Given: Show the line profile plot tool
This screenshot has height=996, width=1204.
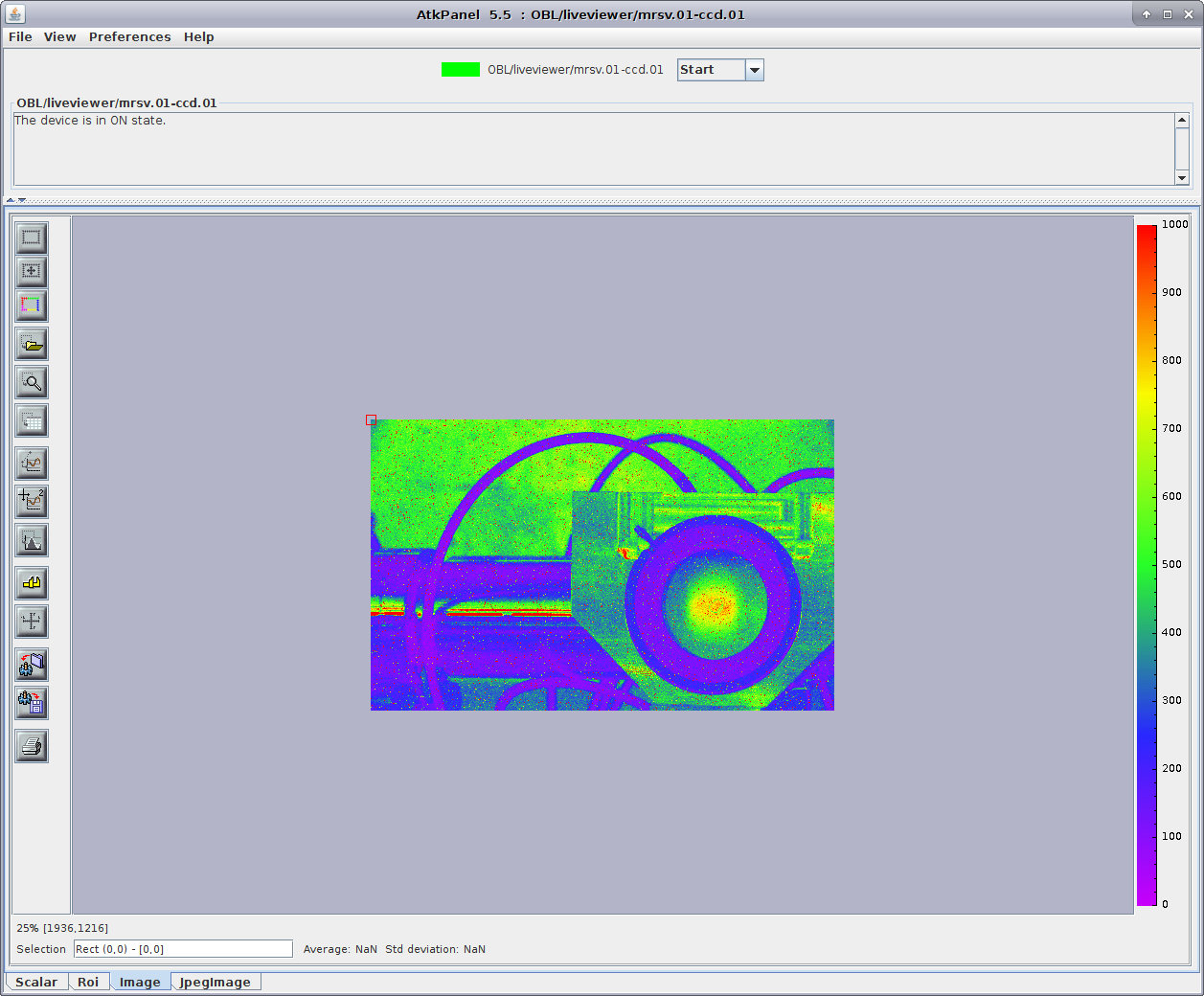Looking at the screenshot, I should (32, 464).
